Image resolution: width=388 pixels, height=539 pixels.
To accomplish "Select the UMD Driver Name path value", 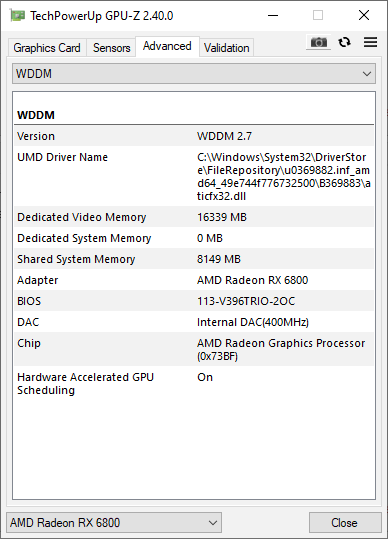I will click(x=284, y=177).
